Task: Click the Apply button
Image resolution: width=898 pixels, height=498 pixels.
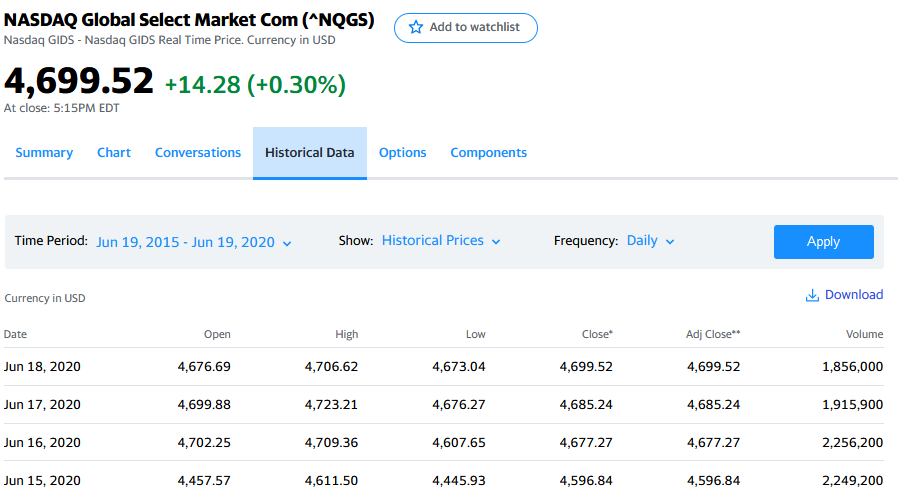Action: pyautogui.click(x=824, y=242)
